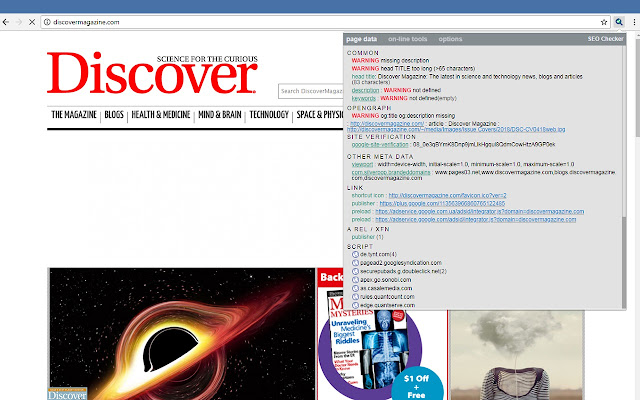
Task: Click publisher (1) under A REL / XFN
Action: tap(367, 237)
